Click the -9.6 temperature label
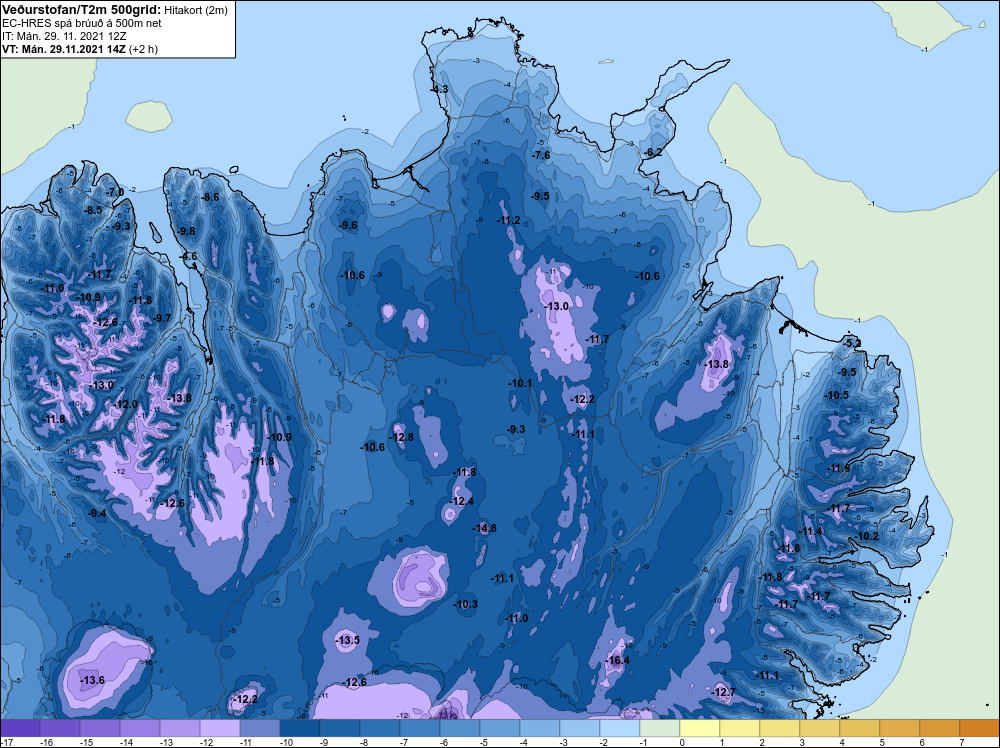This screenshot has width=1000, height=748. click(348, 226)
